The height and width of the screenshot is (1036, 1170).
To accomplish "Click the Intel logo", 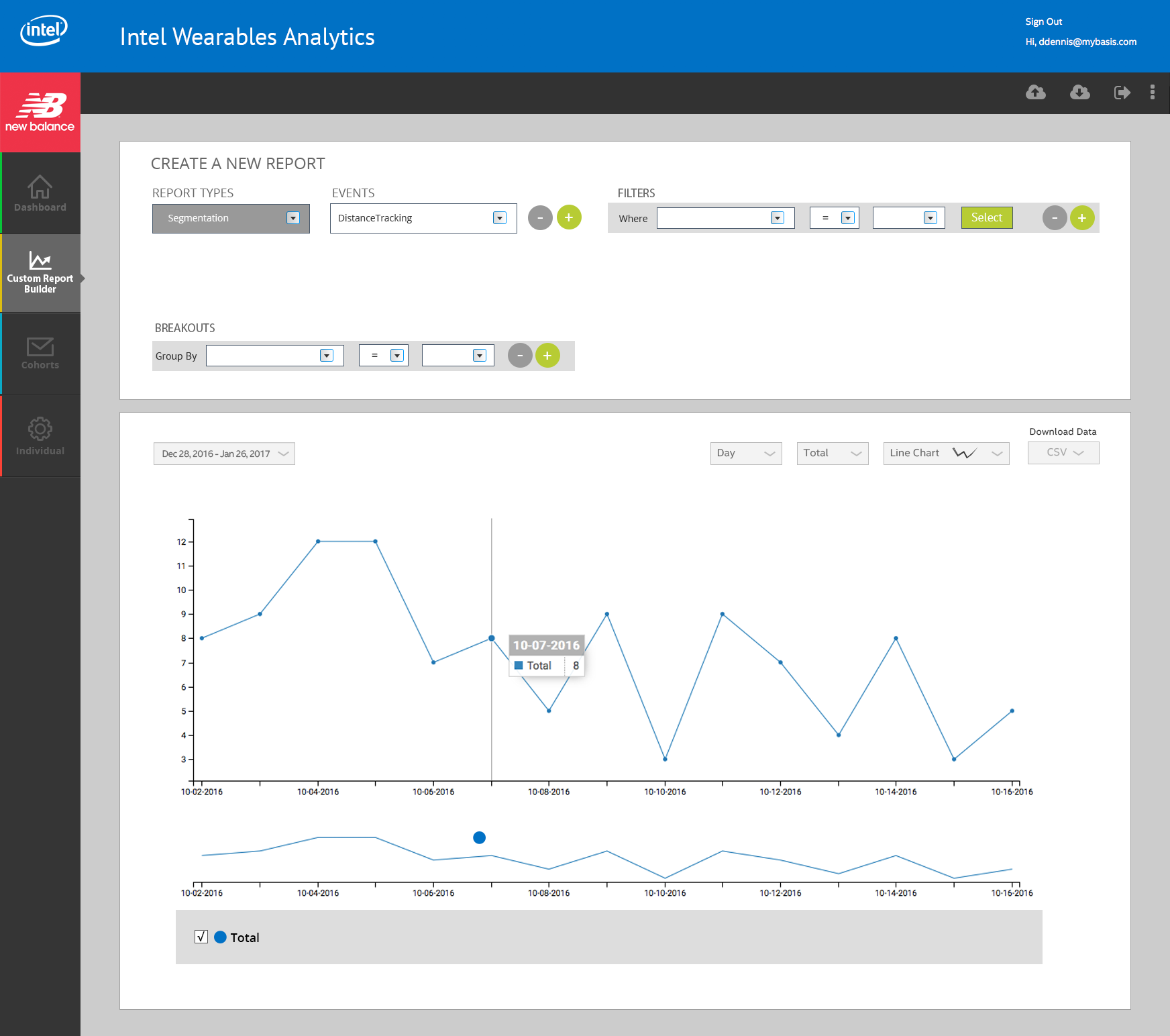I will click(x=44, y=30).
